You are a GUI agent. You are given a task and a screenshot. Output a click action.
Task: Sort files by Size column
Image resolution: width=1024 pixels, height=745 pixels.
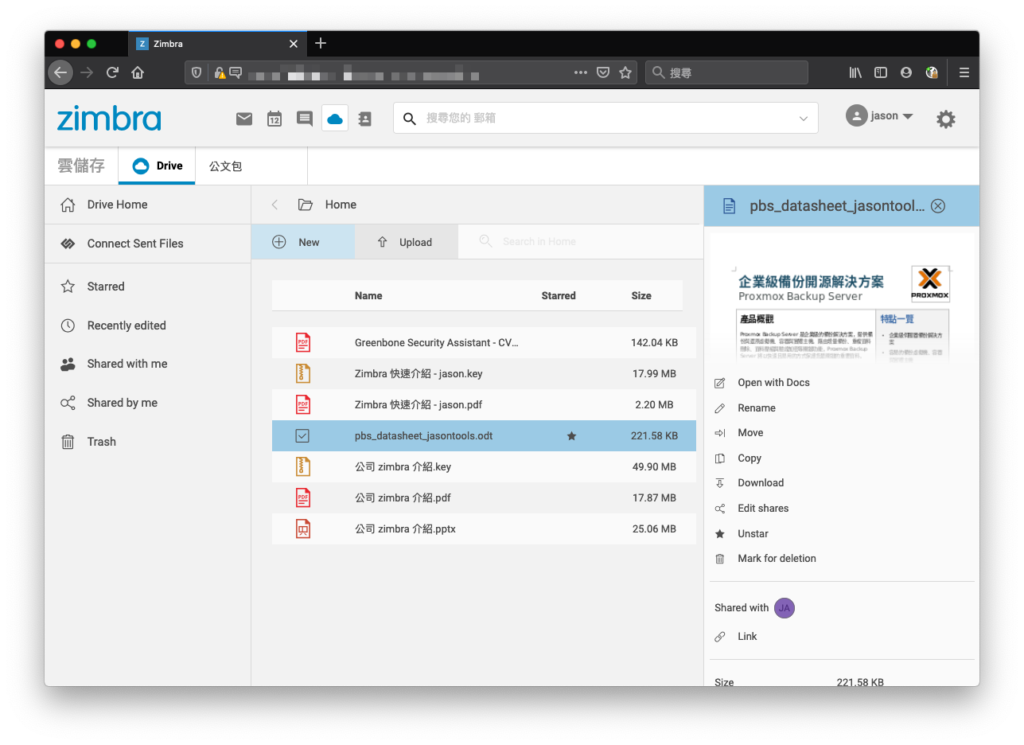pyautogui.click(x=641, y=296)
